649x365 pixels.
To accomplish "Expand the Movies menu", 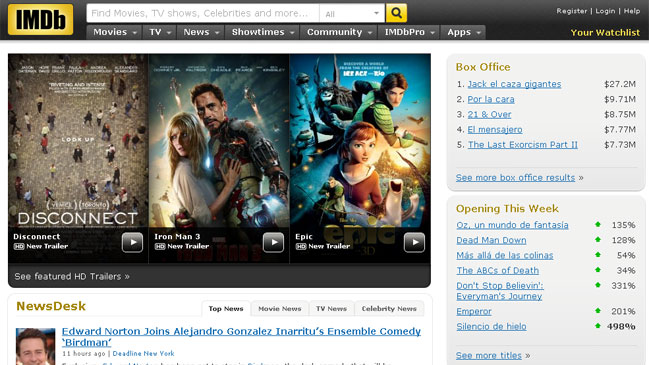I will pyautogui.click(x=114, y=32).
